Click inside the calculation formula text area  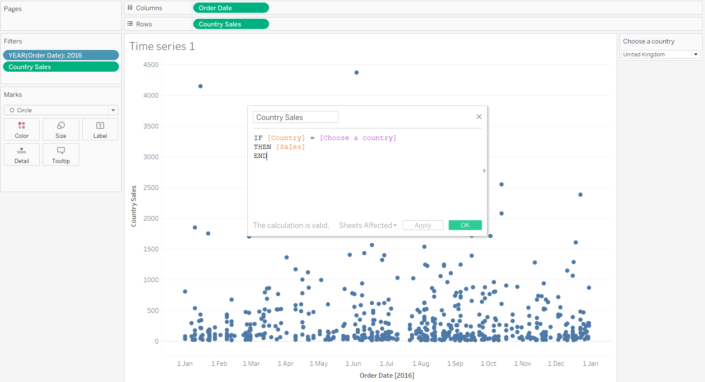[367, 175]
